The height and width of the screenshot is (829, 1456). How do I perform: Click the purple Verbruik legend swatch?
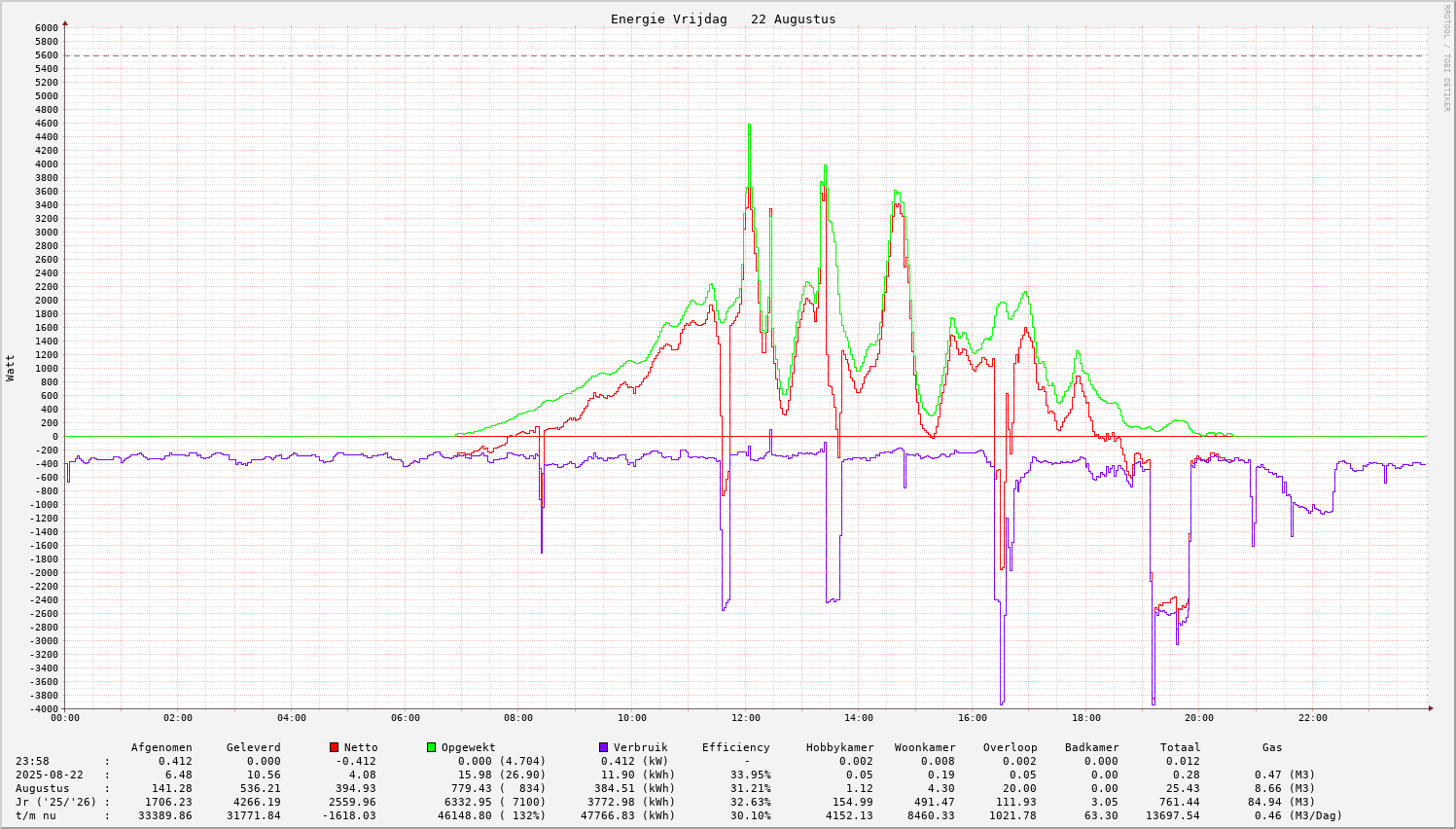[x=603, y=747]
